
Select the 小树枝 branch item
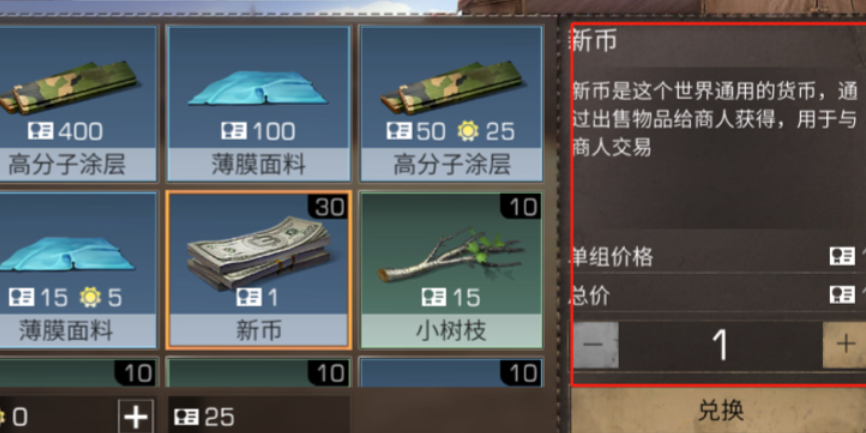pyautogui.click(x=451, y=270)
